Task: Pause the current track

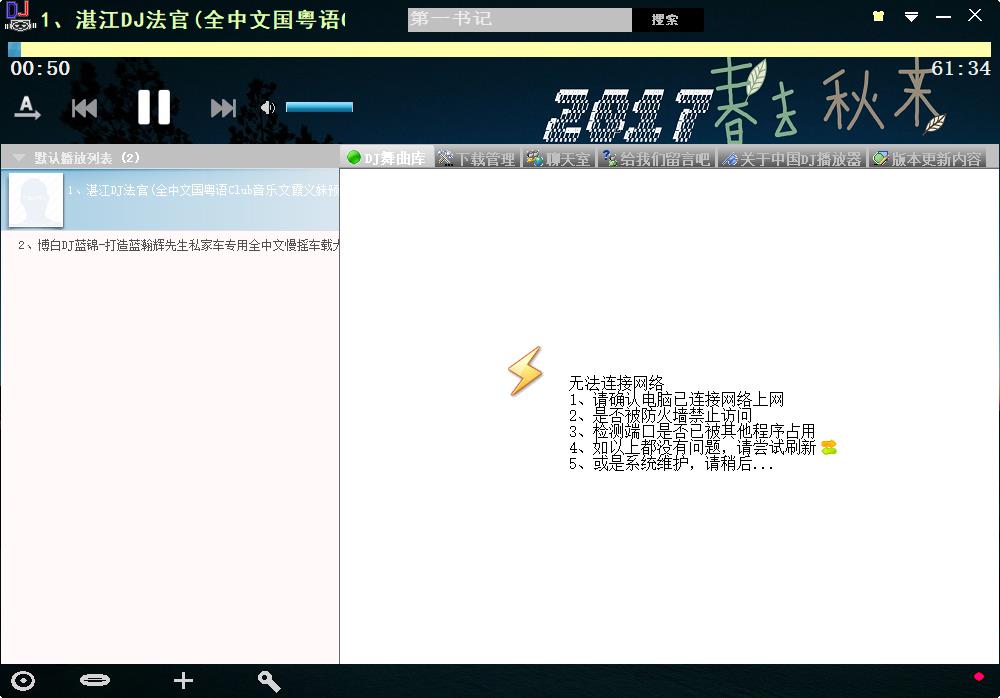Action: (154, 107)
